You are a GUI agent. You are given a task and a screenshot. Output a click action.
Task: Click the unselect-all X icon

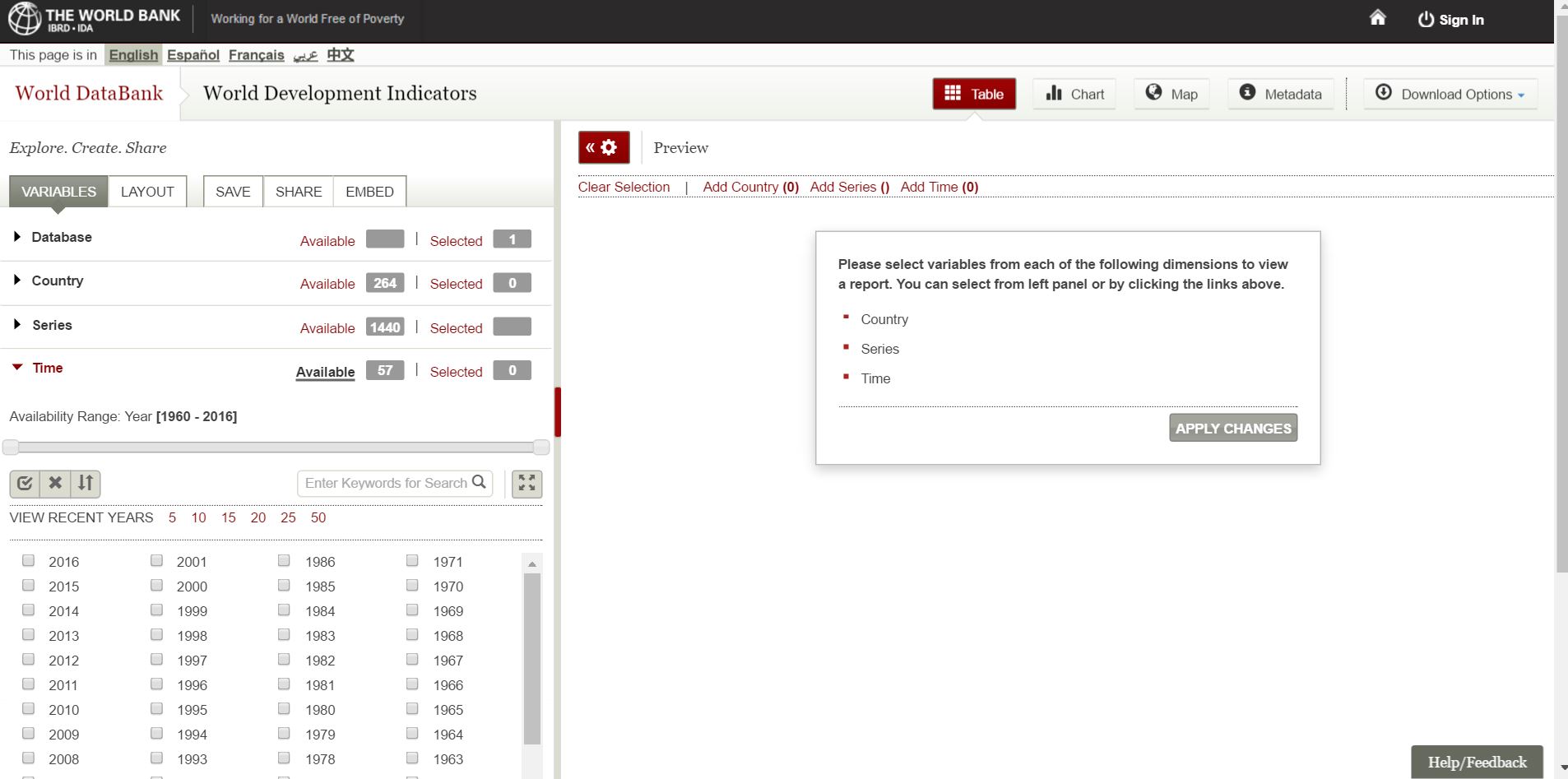coord(55,483)
